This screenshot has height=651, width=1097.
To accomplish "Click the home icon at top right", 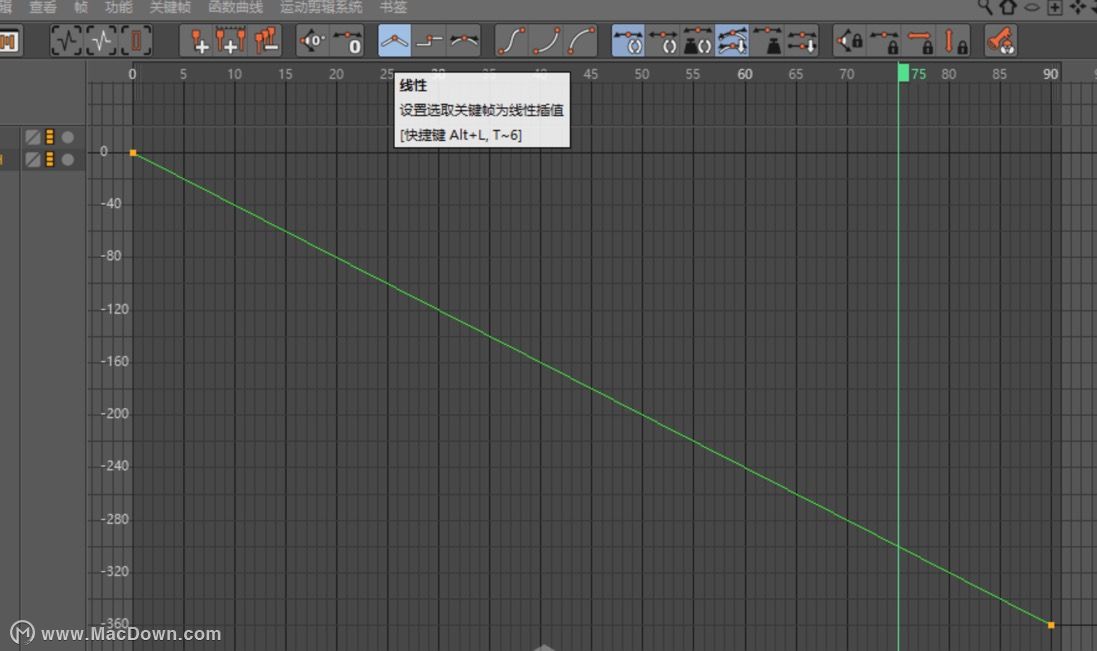I will (1008, 7).
